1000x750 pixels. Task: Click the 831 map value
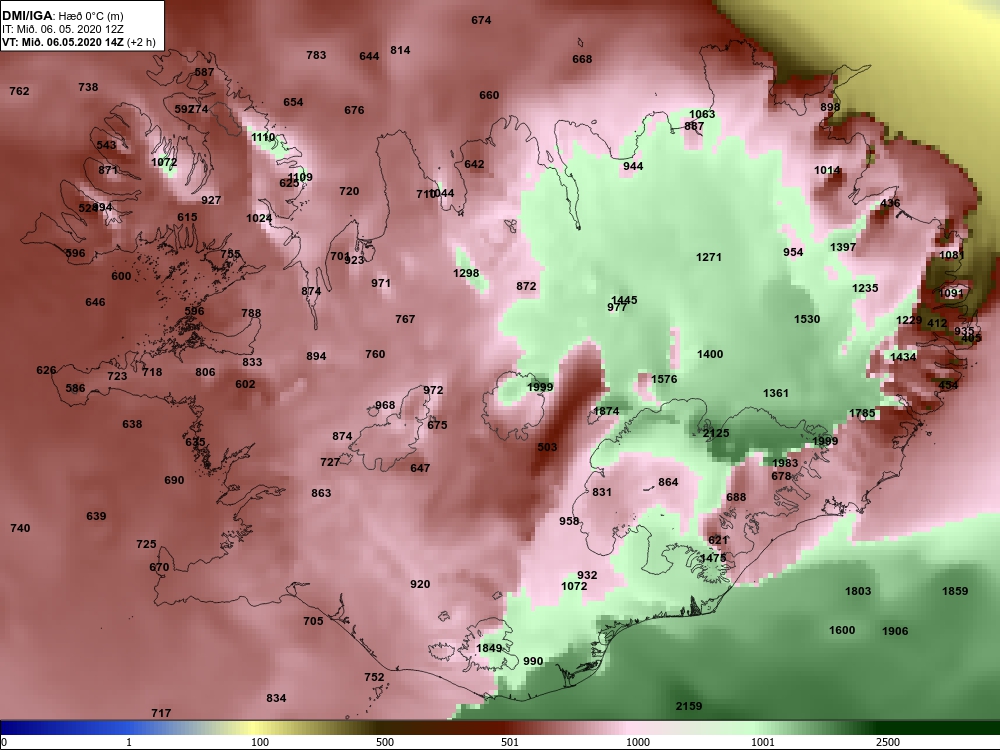click(601, 492)
